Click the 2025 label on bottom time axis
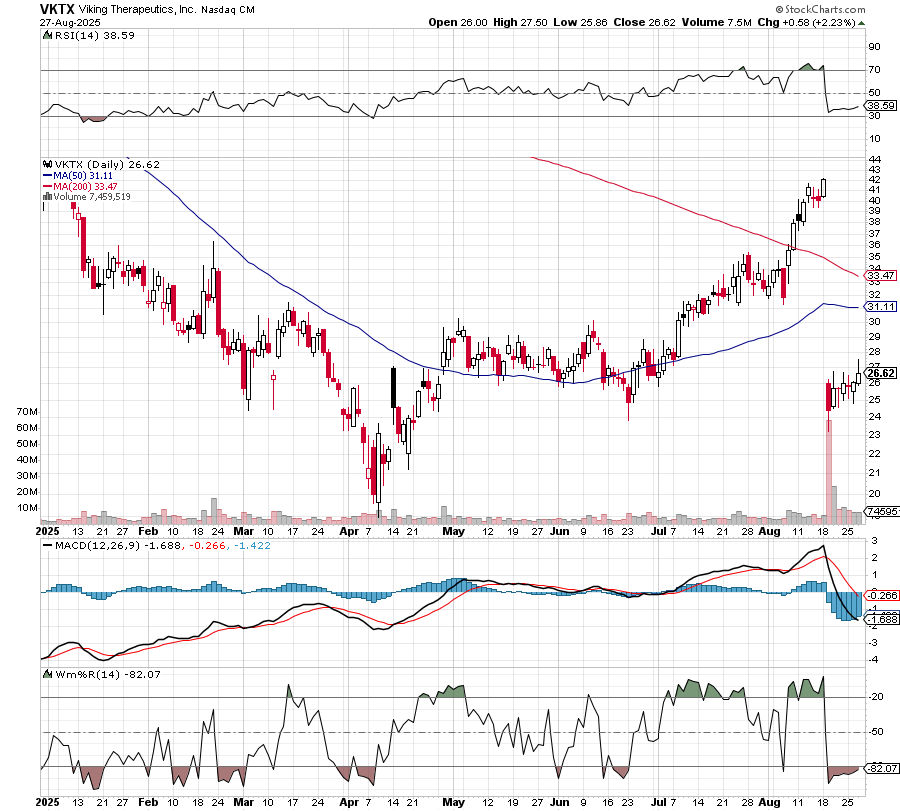This screenshot has width=900, height=811. pos(47,802)
